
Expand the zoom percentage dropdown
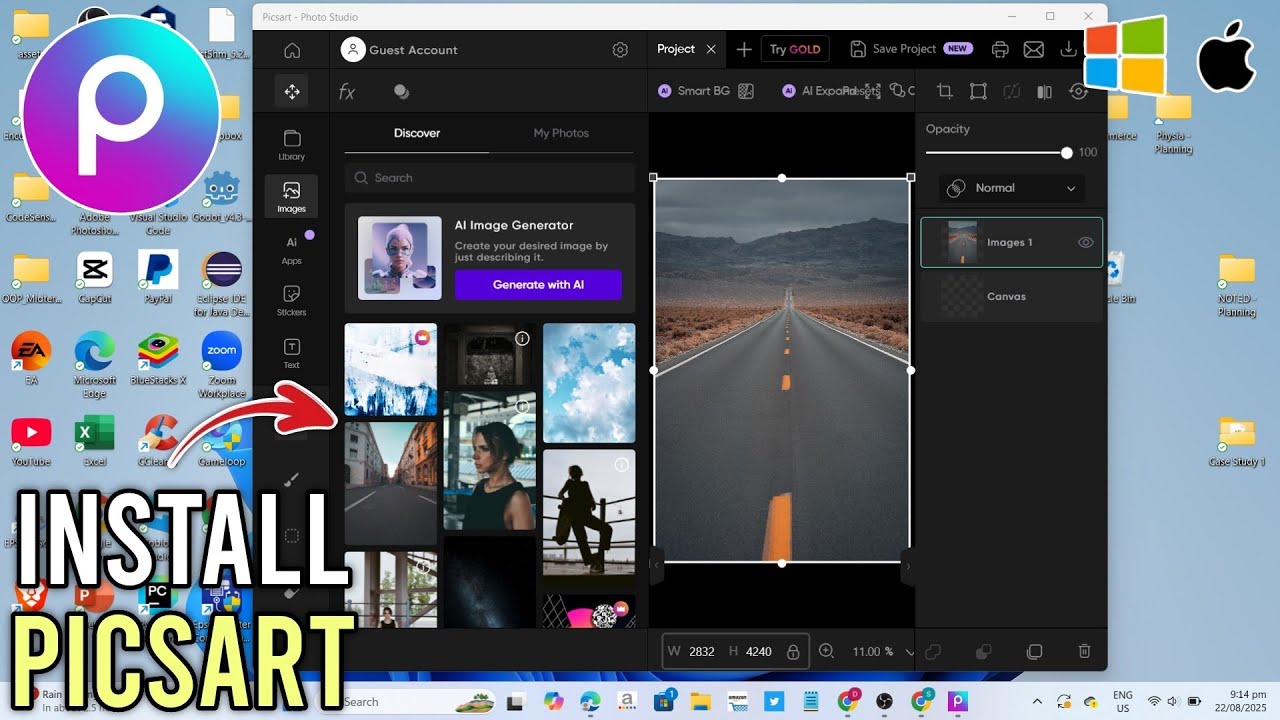coord(909,652)
